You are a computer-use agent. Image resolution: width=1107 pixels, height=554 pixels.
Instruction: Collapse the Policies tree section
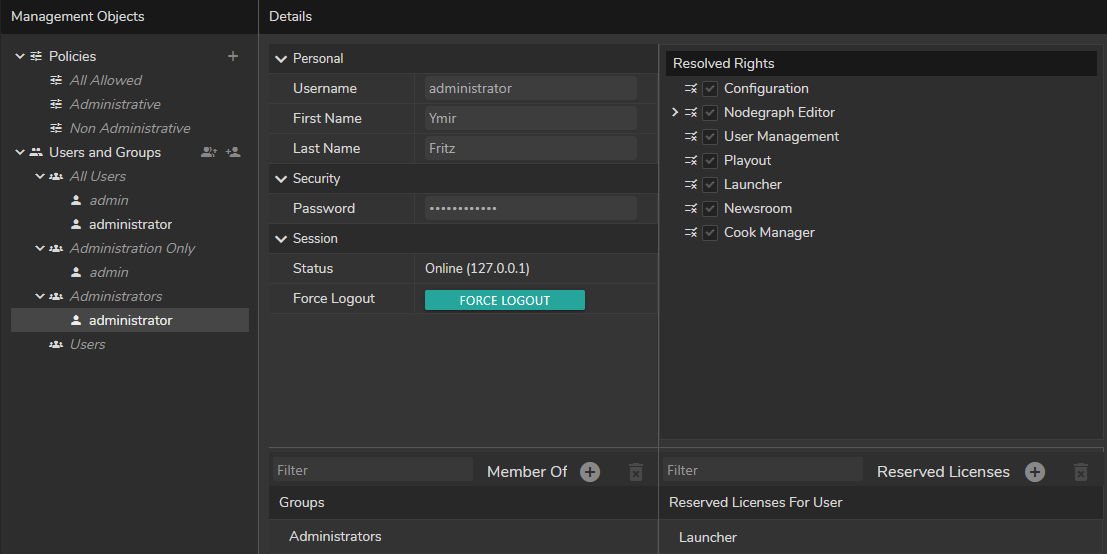[20, 56]
